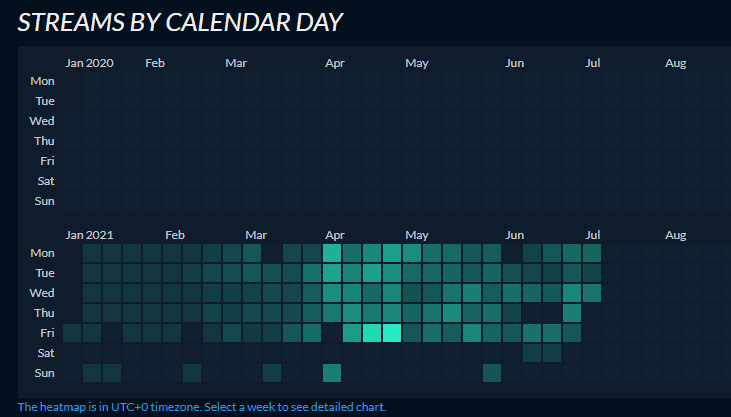Select the isolated Thursday cell in late June 2021

(x=572, y=313)
